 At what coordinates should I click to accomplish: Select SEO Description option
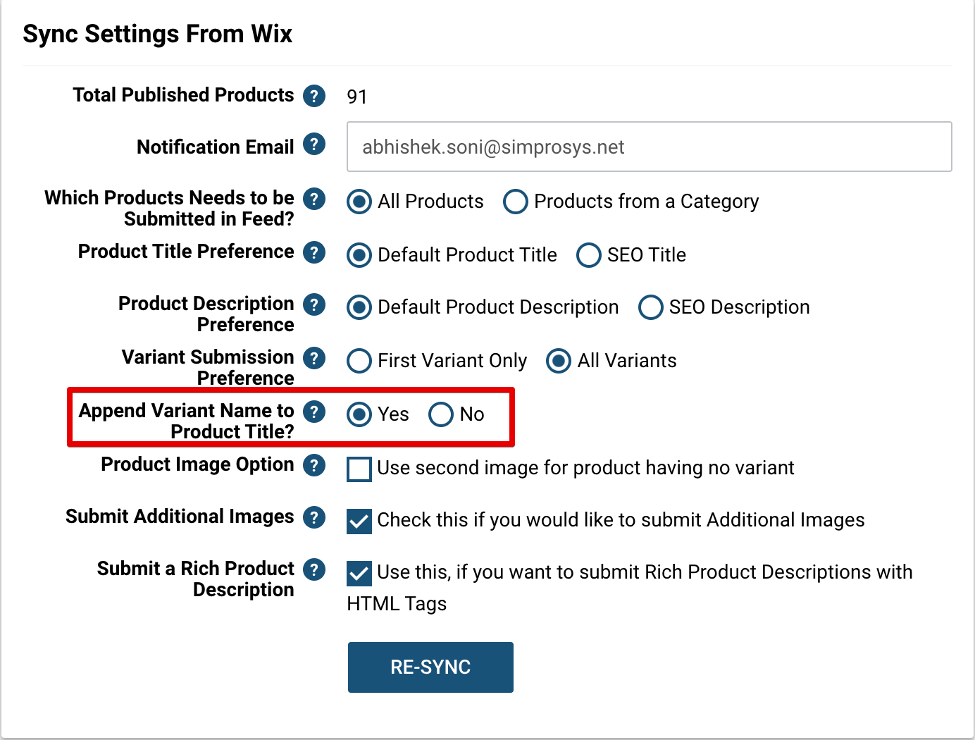pyautogui.click(x=651, y=307)
